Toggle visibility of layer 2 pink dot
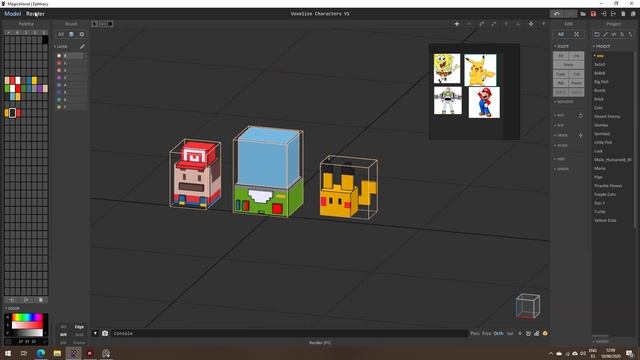 tap(59, 70)
